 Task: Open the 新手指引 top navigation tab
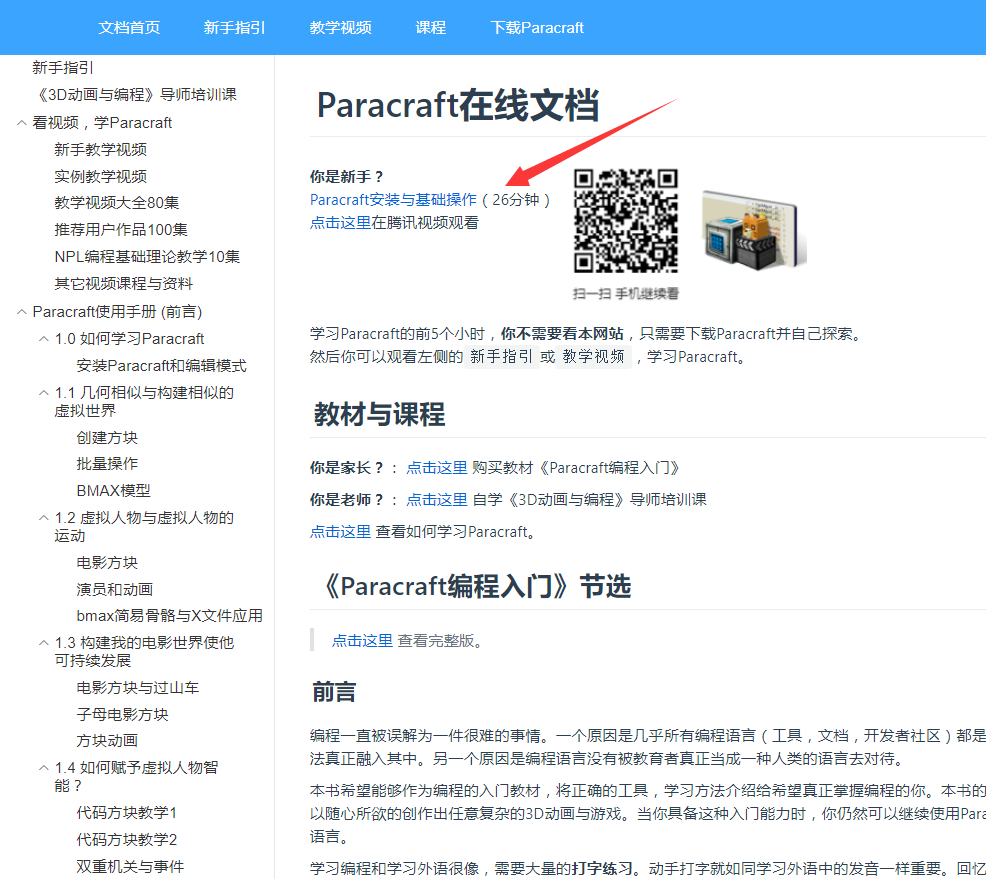coord(234,28)
